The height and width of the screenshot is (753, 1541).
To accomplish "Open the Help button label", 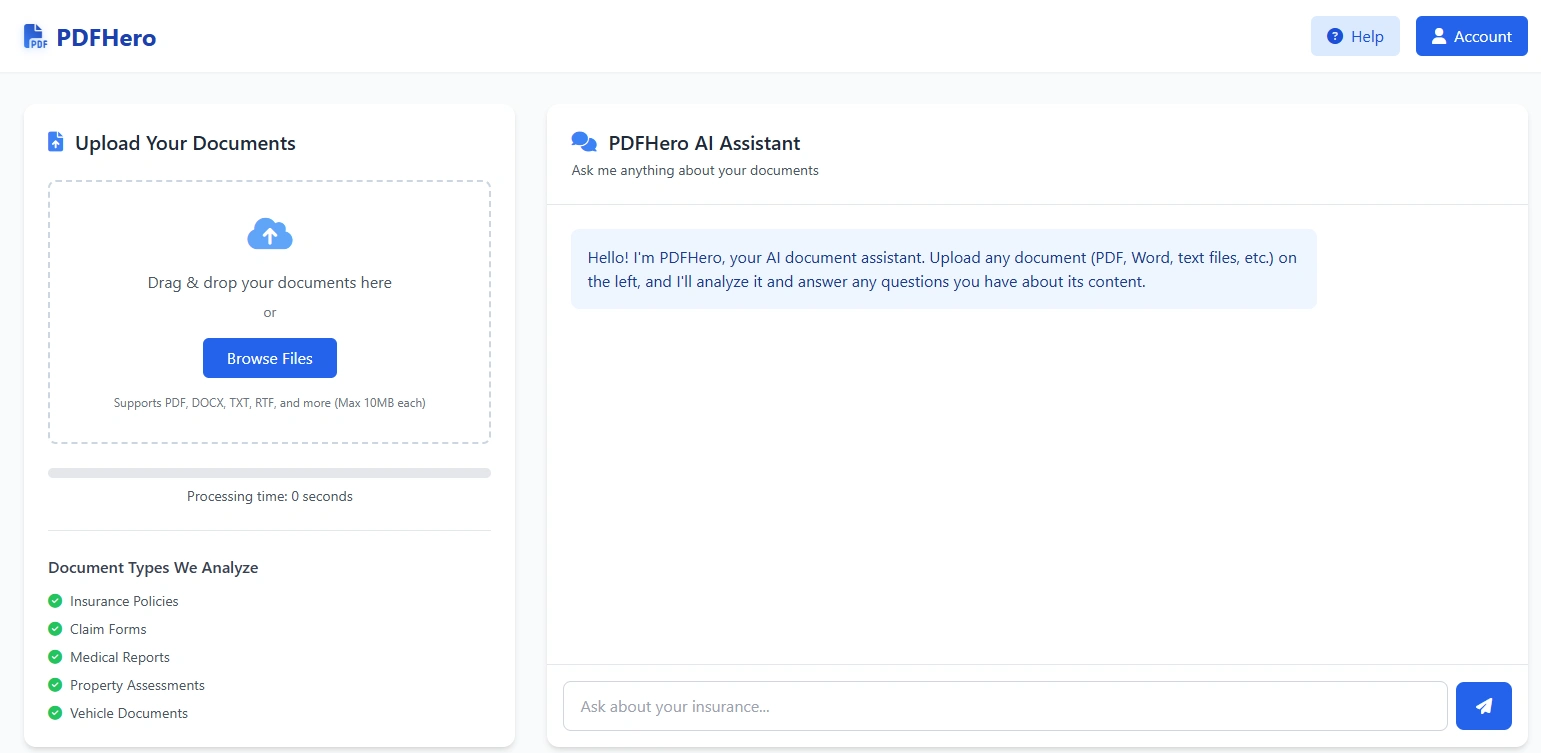I will click(x=1367, y=36).
